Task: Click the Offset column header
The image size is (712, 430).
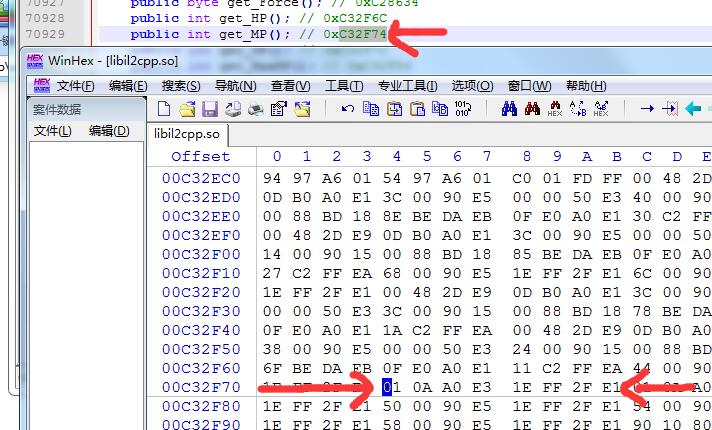Action: tap(201, 157)
